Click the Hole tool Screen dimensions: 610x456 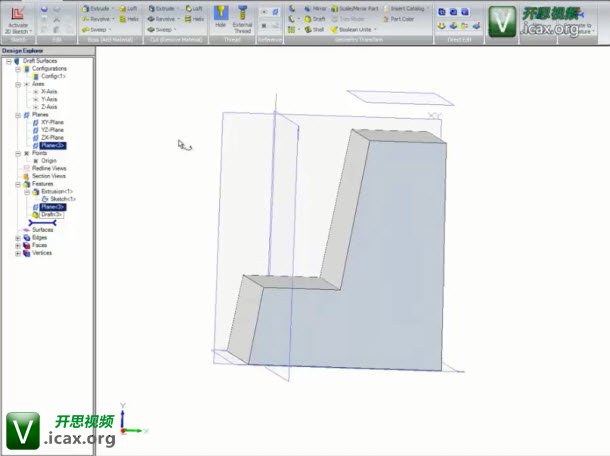click(221, 18)
